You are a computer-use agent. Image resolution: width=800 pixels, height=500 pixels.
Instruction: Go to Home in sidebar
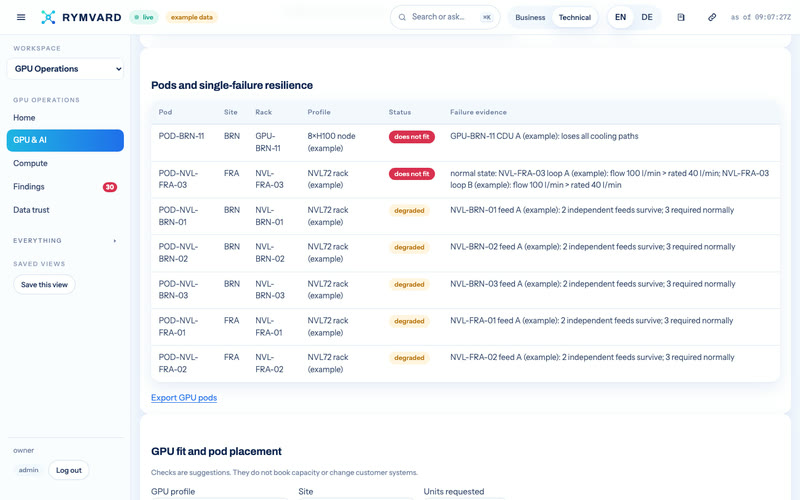coord(65,117)
